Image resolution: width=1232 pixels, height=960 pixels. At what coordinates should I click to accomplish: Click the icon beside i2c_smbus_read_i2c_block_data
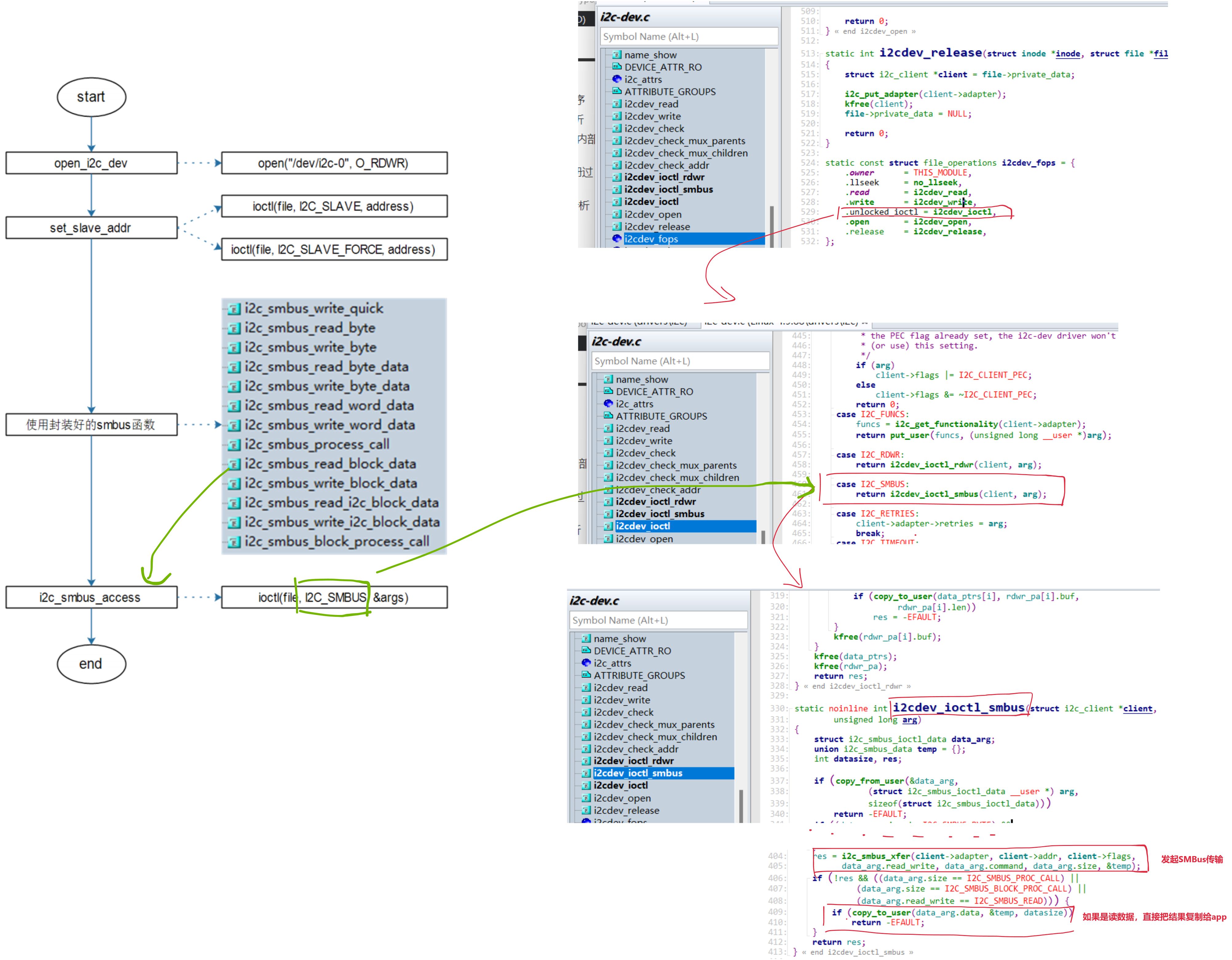click(234, 503)
